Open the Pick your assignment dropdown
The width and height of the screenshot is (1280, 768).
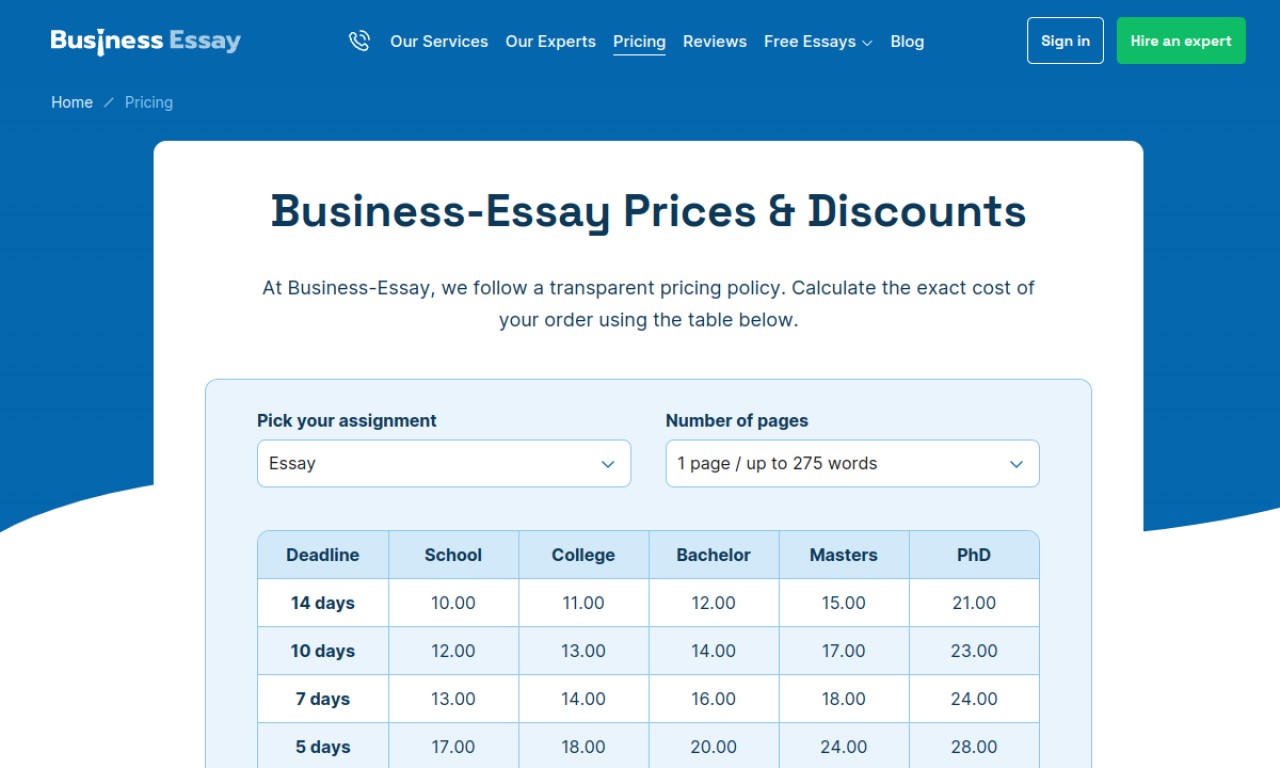[x=444, y=464]
